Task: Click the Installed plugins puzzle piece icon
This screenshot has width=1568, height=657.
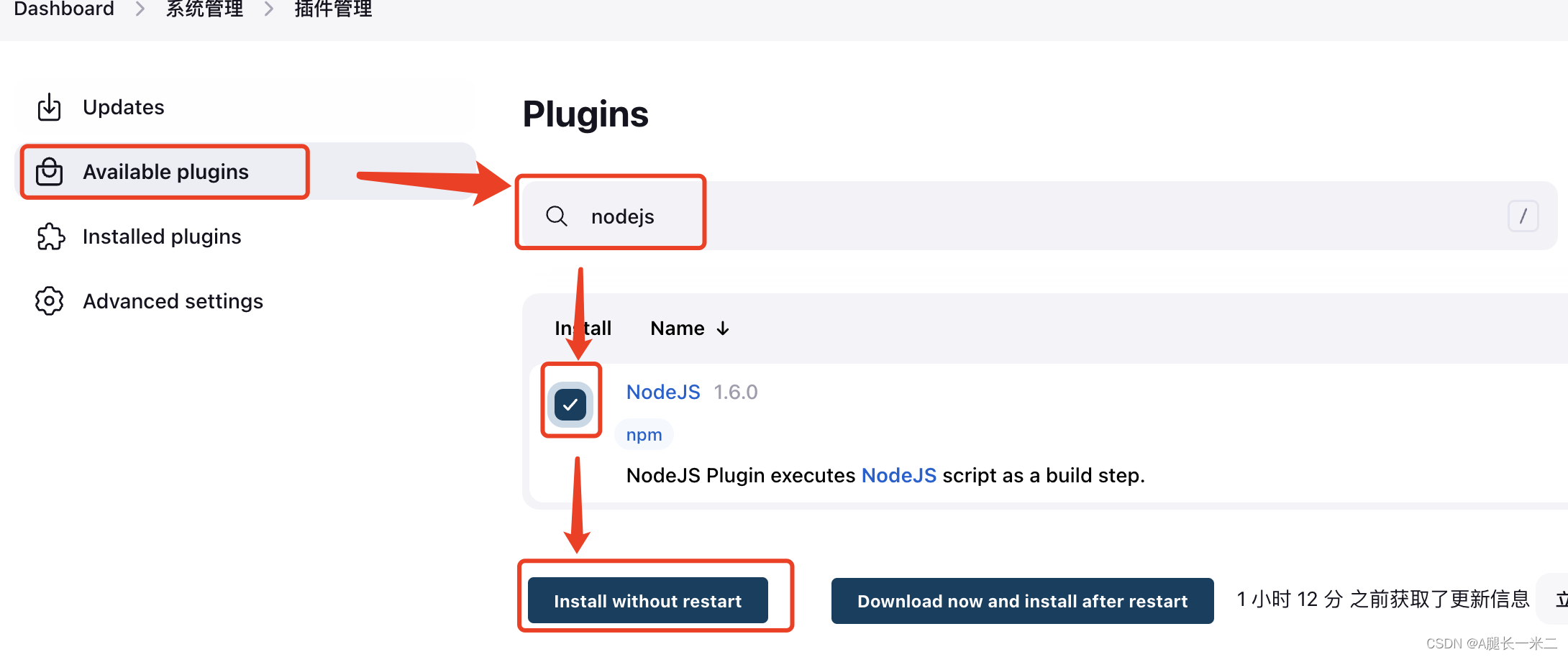Action: (x=50, y=236)
